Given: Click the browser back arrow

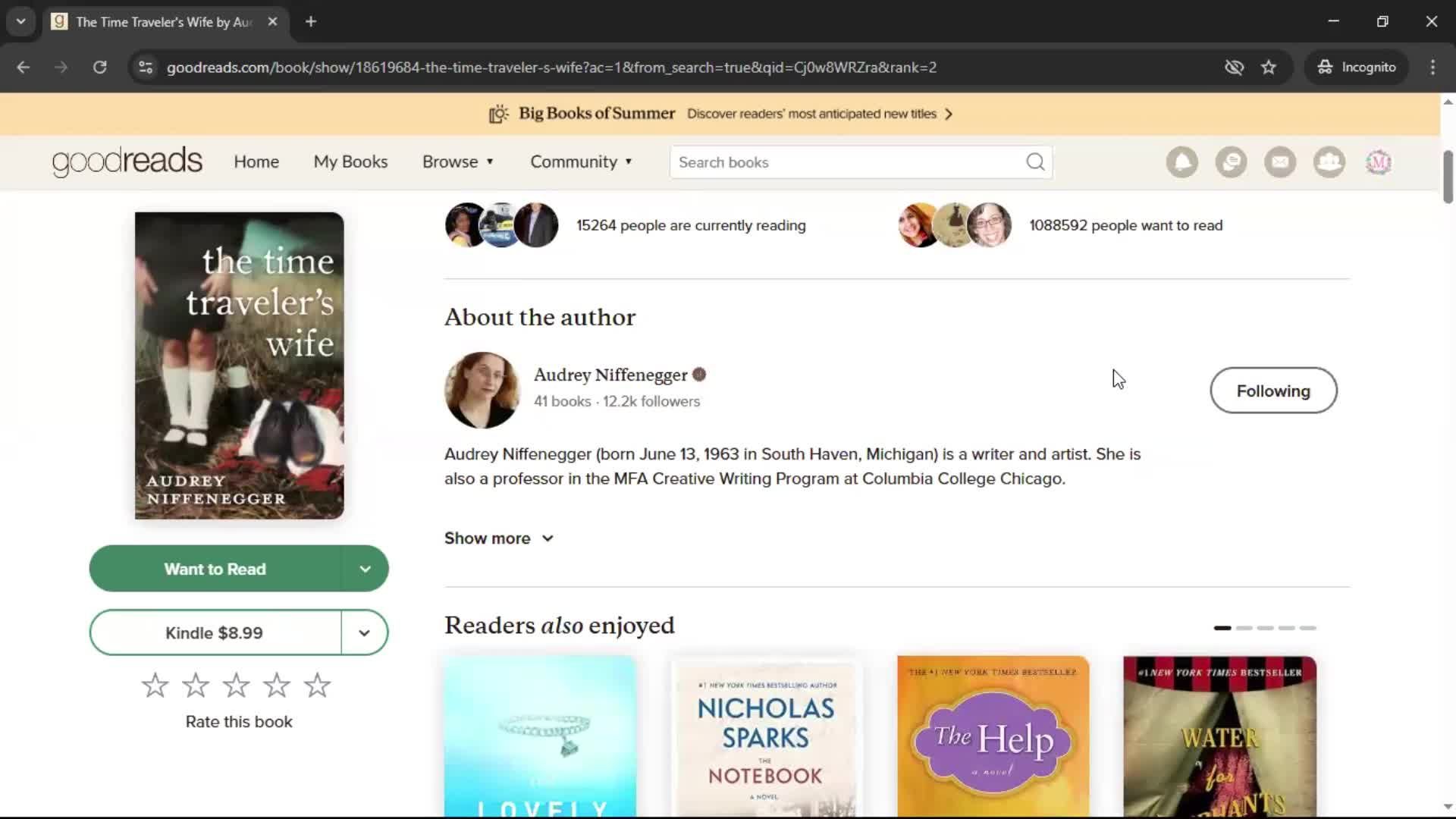Looking at the screenshot, I should click(24, 67).
